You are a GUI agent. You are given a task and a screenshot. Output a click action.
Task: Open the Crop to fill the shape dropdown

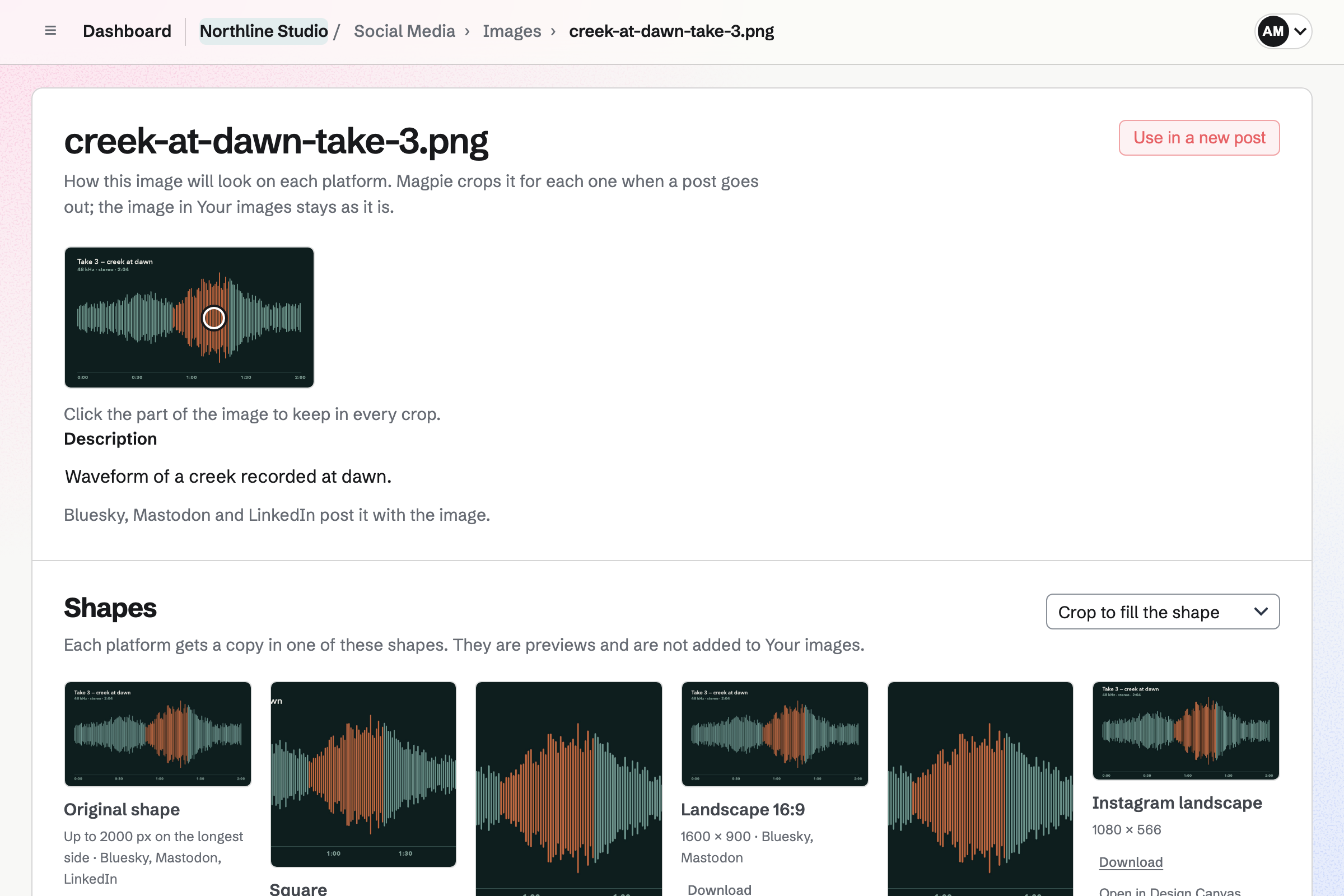coord(1163,612)
